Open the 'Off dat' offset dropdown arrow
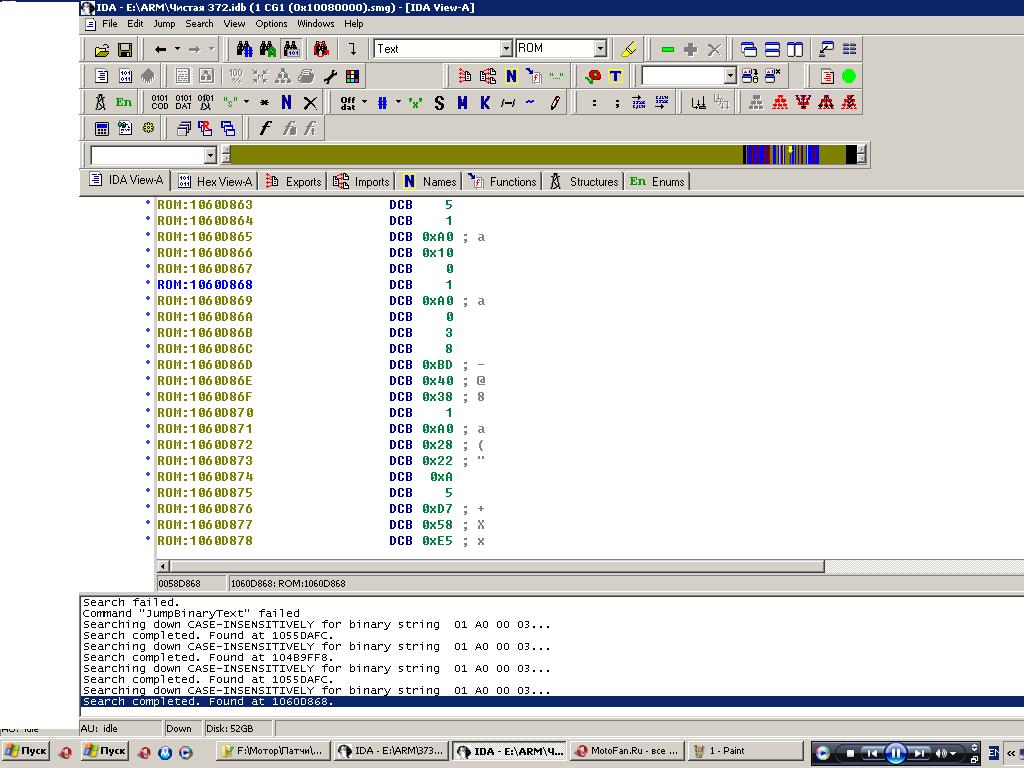 click(364, 103)
